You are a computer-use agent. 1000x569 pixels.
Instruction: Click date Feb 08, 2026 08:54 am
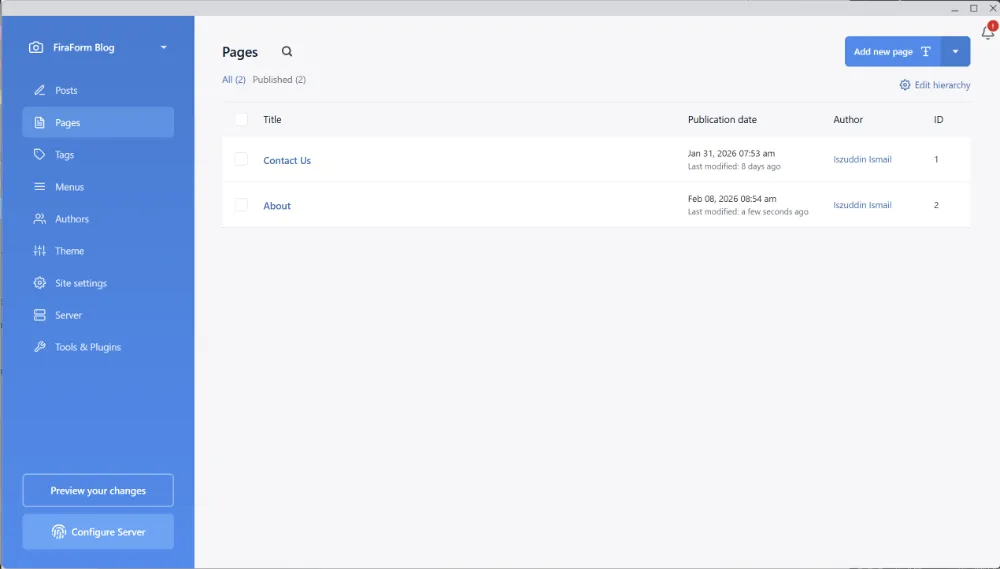732,199
